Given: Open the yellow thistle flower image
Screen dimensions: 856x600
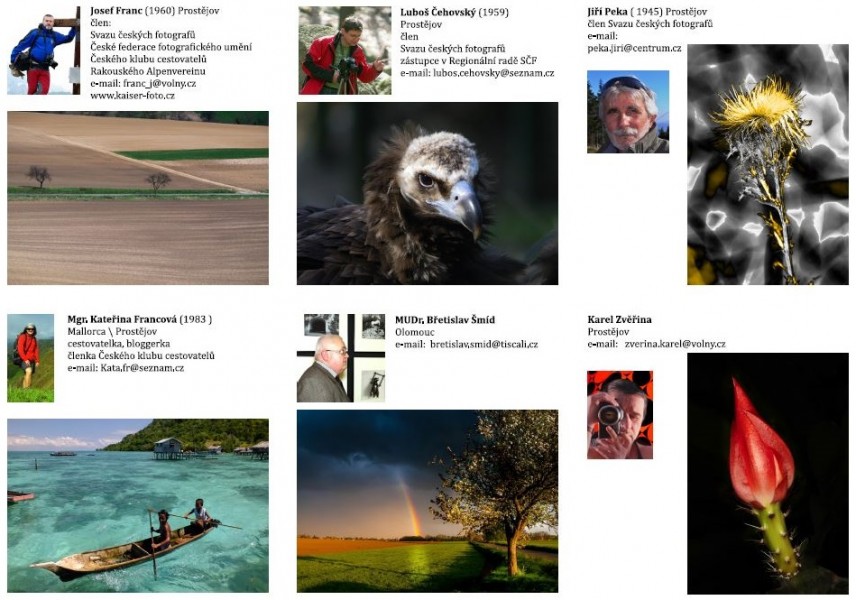Looking at the screenshot, I should tap(768, 164).
